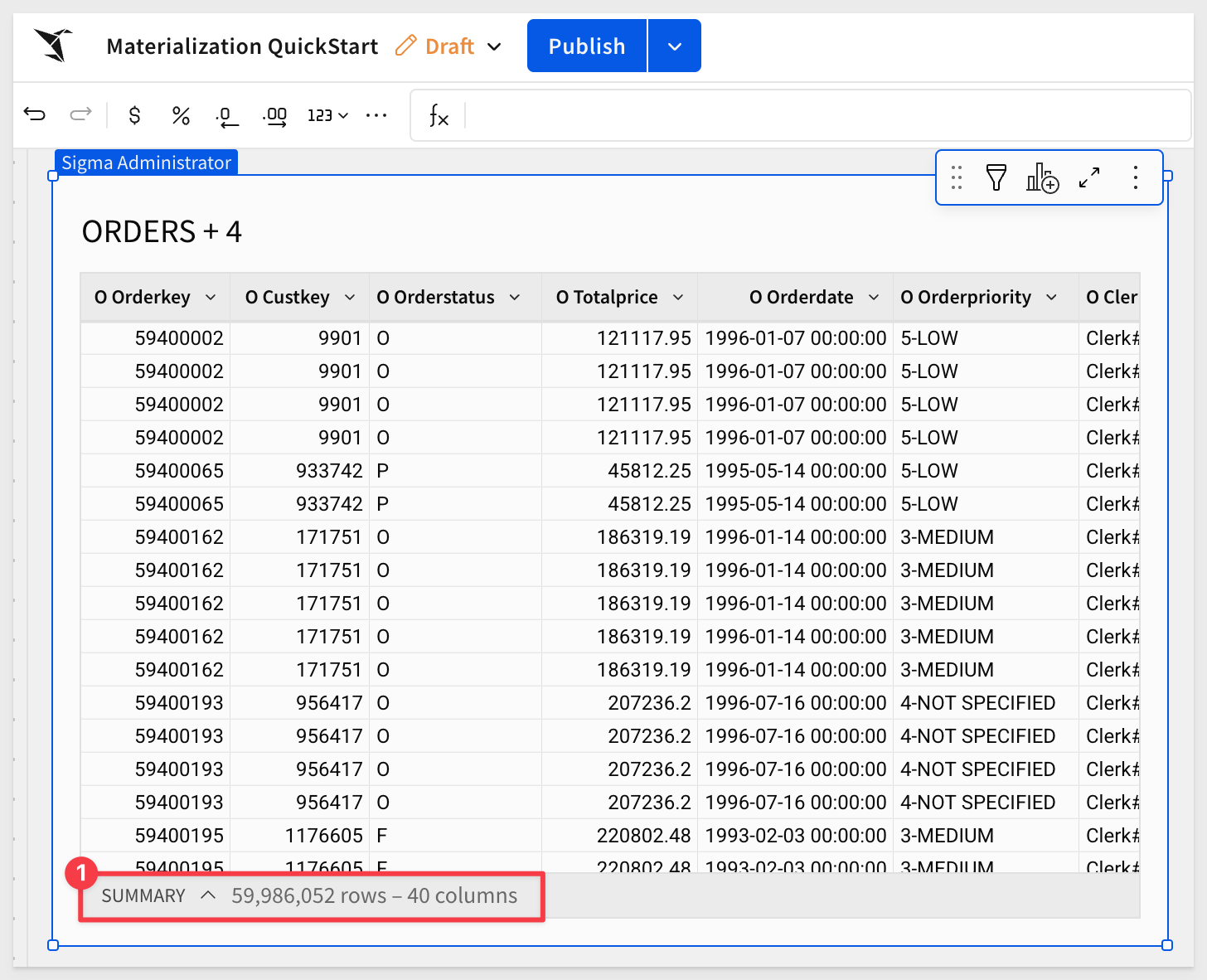
Task: Open the Draft version dropdown chevron
Action: coord(495,46)
